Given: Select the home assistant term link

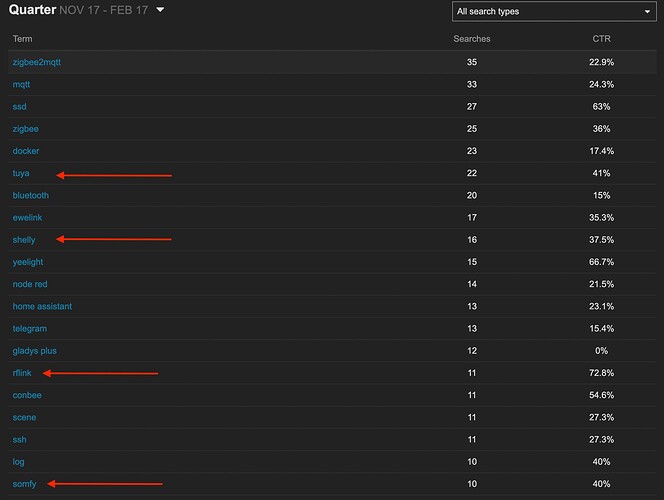Looking at the screenshot, I should (x=42, y=307).
